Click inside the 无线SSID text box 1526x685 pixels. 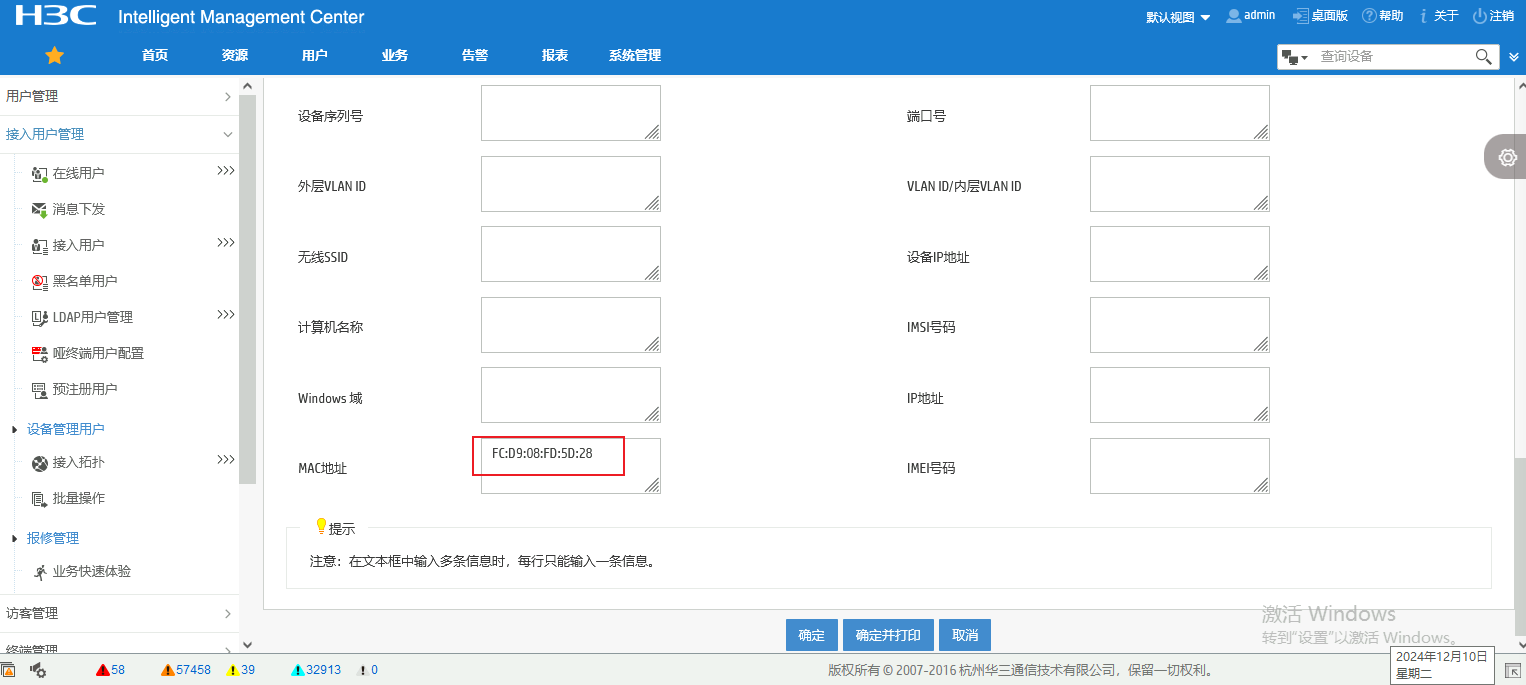click(571, 254)
